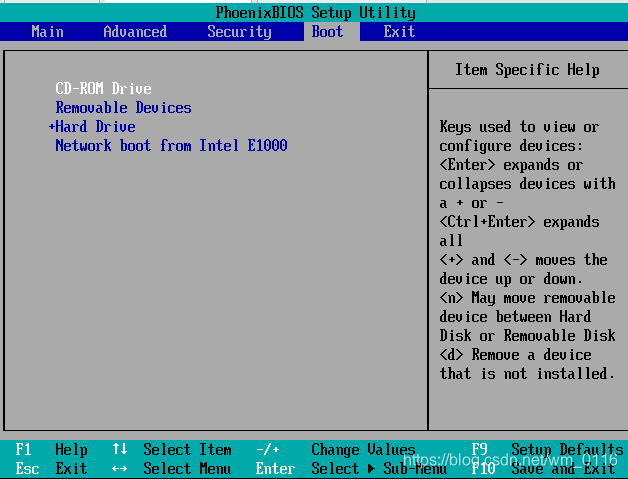
Task: Click the Esc Exit key legend
Action: pyautogui.click(x=51, y=468)
